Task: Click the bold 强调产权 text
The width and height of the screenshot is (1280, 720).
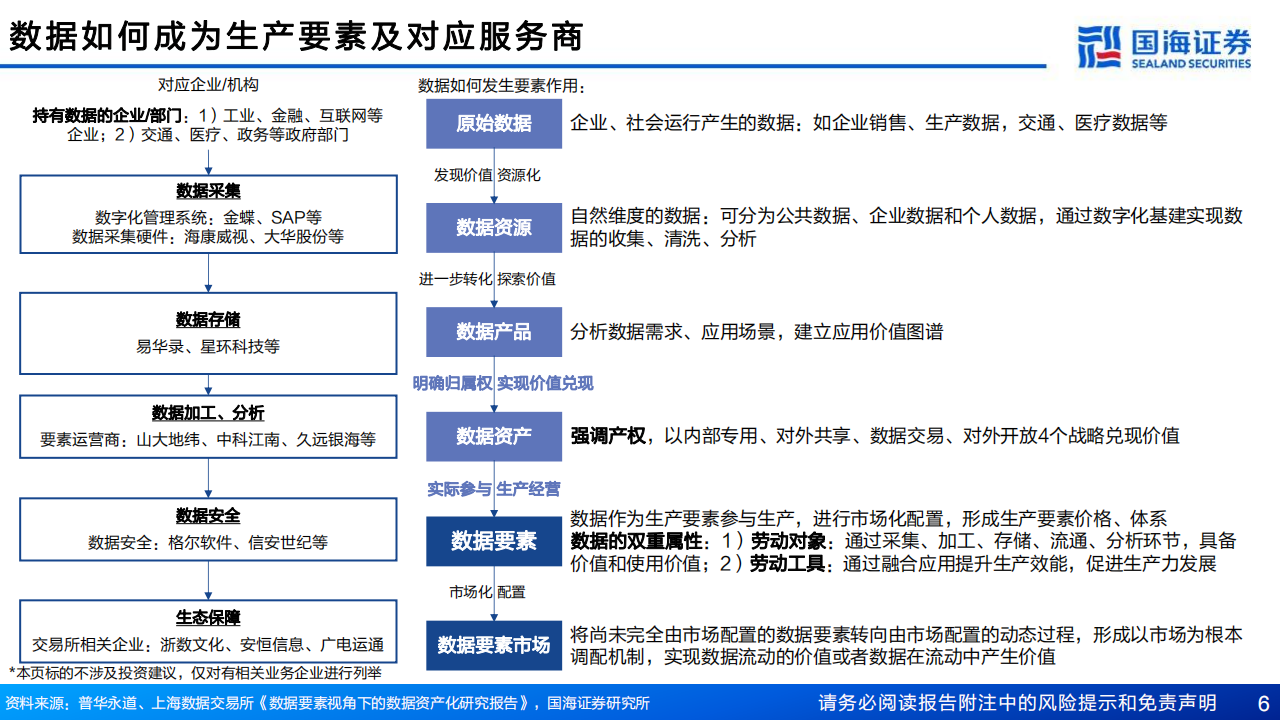Action: point(607,436)
